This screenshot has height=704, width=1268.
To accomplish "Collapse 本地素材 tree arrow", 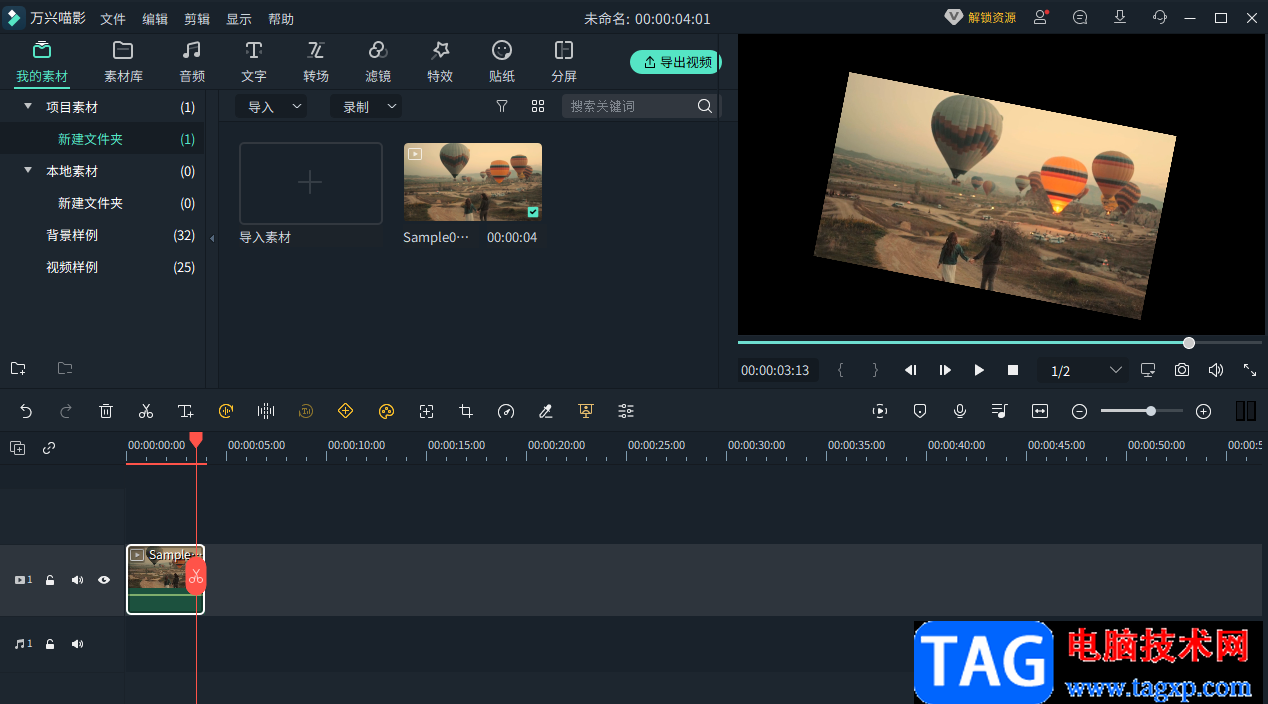I will (28, 170).
